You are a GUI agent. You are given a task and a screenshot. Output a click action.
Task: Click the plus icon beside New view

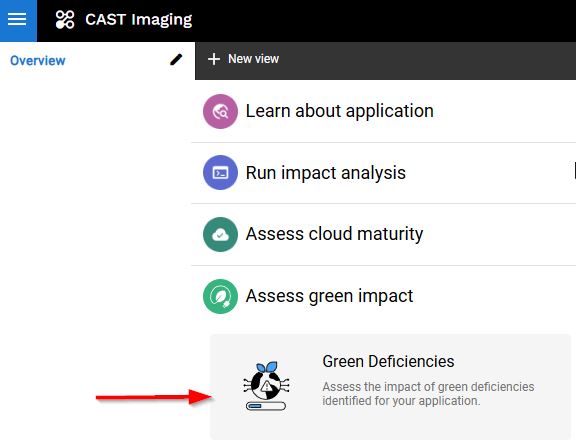(x=213, y=59)
